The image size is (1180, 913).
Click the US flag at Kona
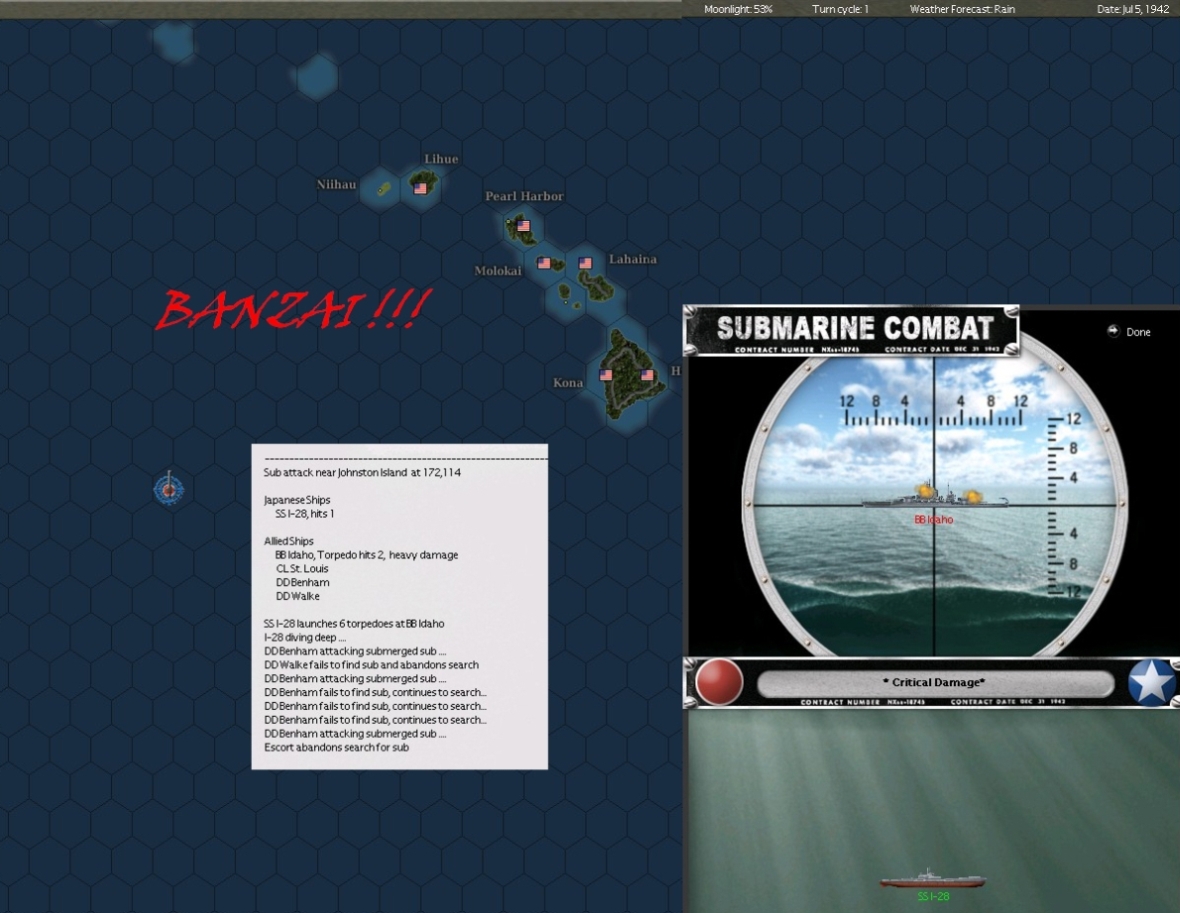[x=606, y=375]
